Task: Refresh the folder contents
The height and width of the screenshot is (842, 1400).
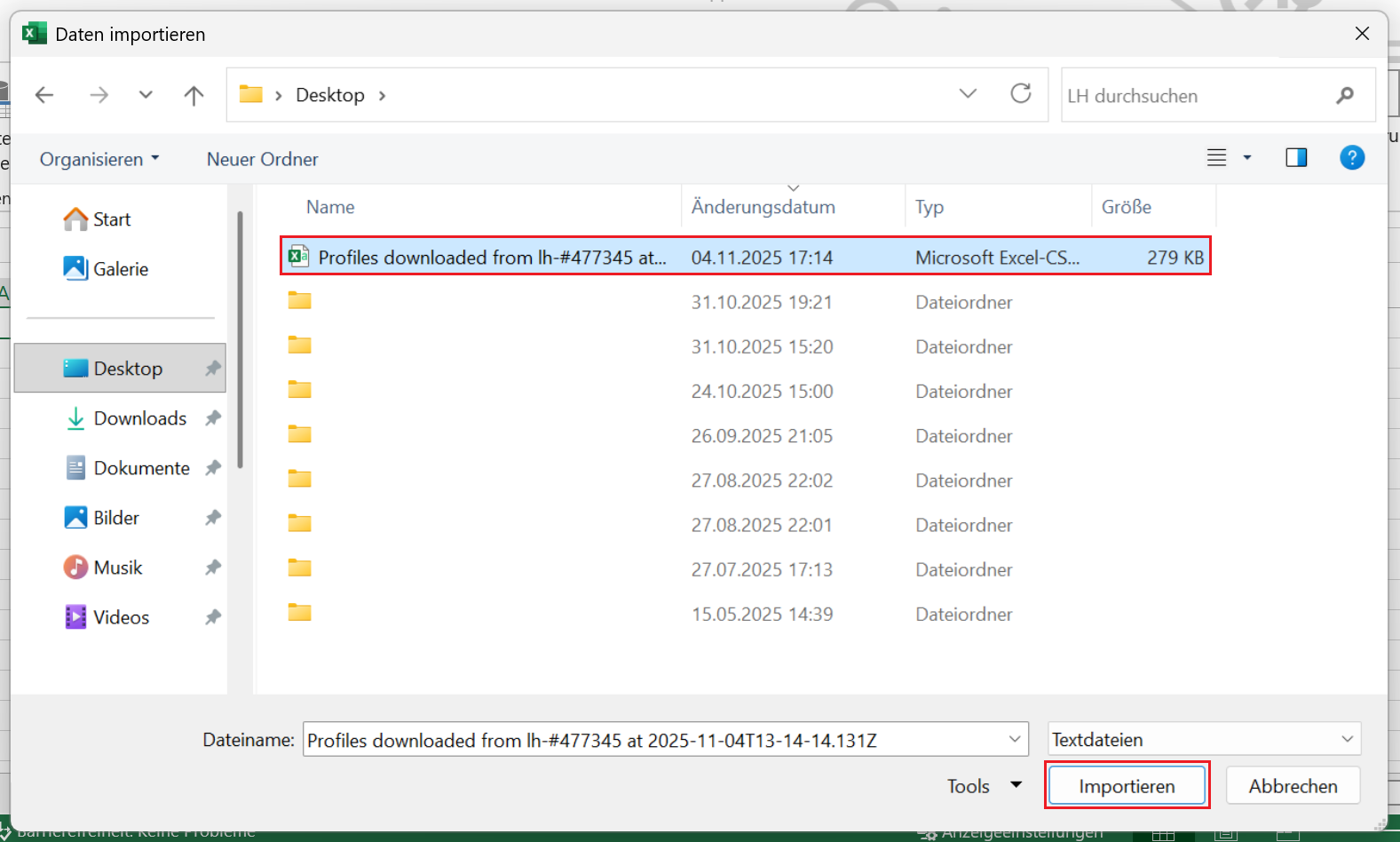Action: point(1021,93)
